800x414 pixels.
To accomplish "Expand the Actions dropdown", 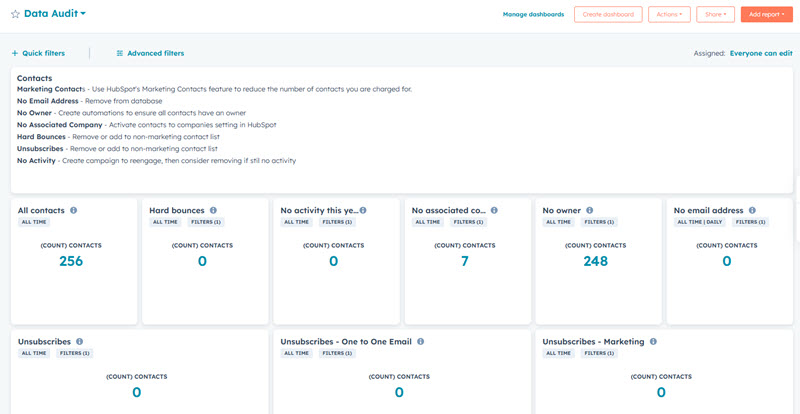I will coord(669,14).
